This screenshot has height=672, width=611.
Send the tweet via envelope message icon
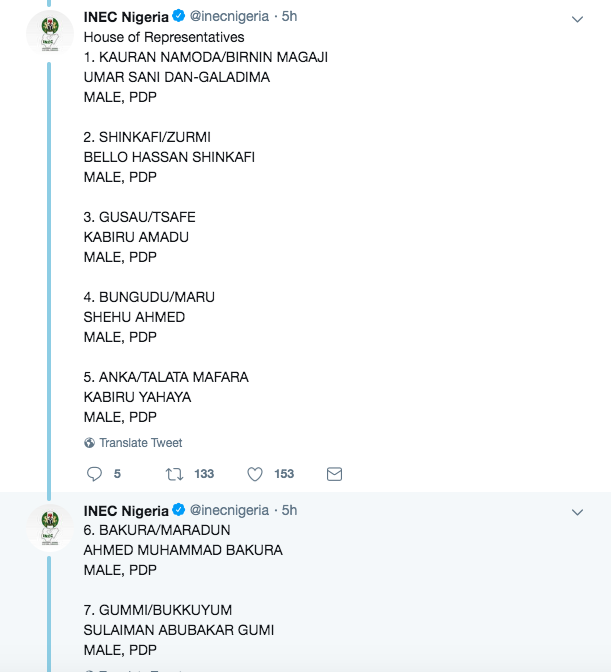pyautogui.click(x=334, y=474)
